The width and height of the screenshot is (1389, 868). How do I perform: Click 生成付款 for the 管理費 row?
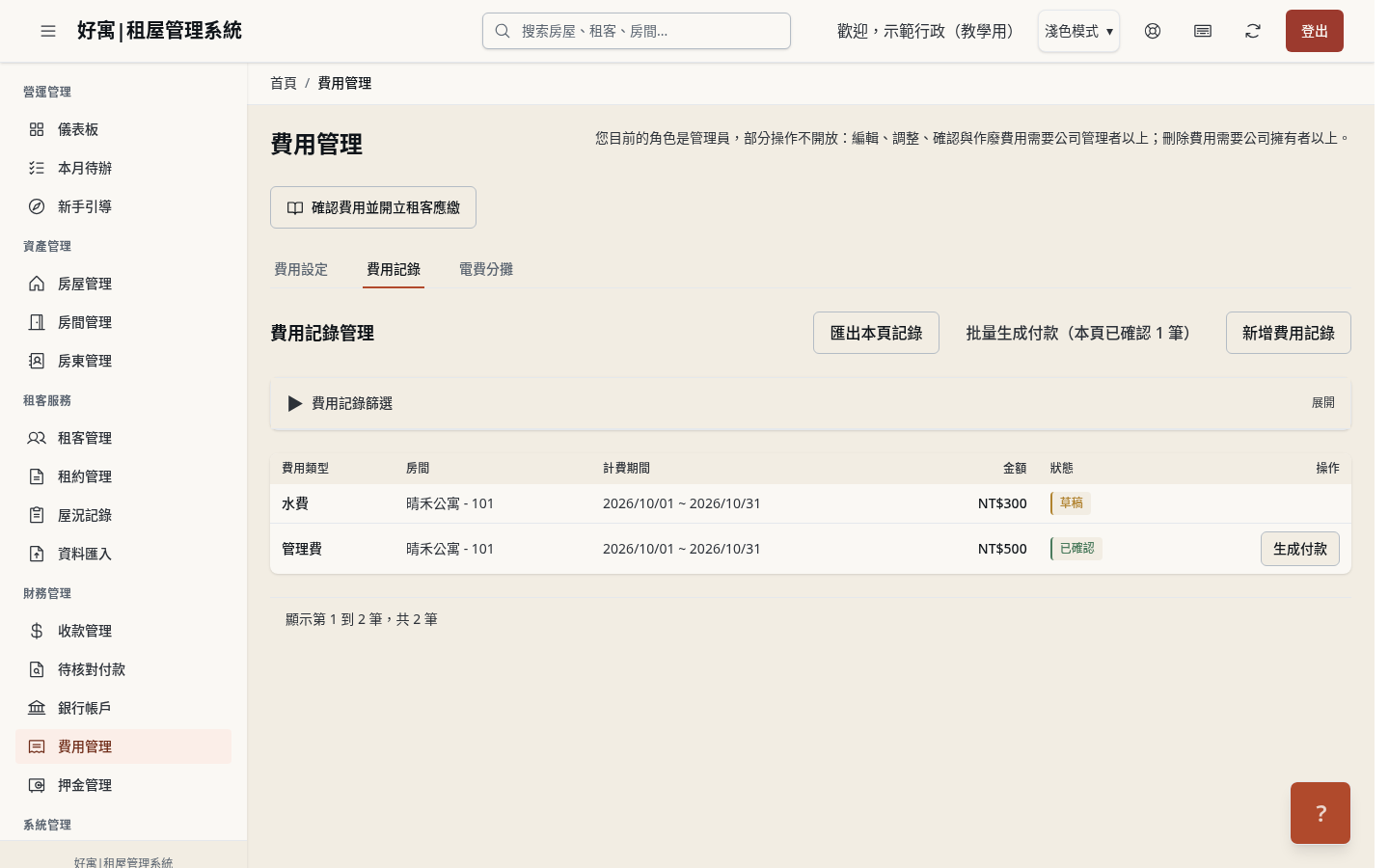point(1300,549)
